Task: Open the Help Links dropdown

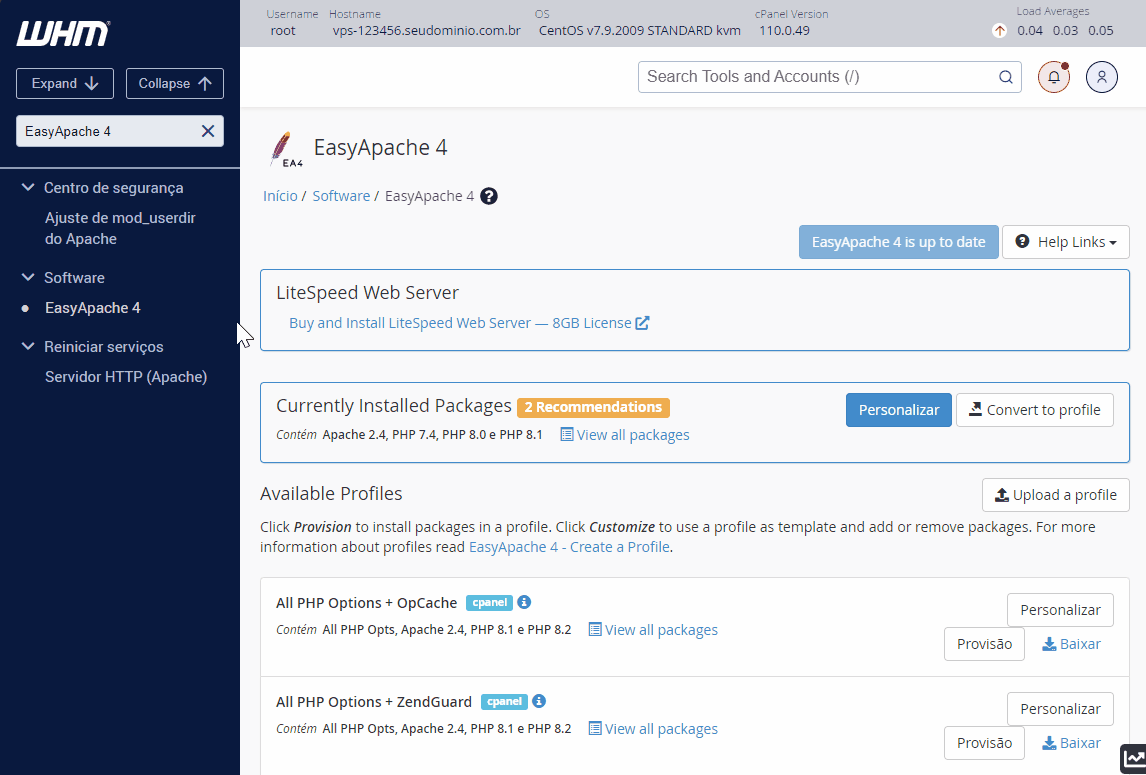Action: point(1066,242)
